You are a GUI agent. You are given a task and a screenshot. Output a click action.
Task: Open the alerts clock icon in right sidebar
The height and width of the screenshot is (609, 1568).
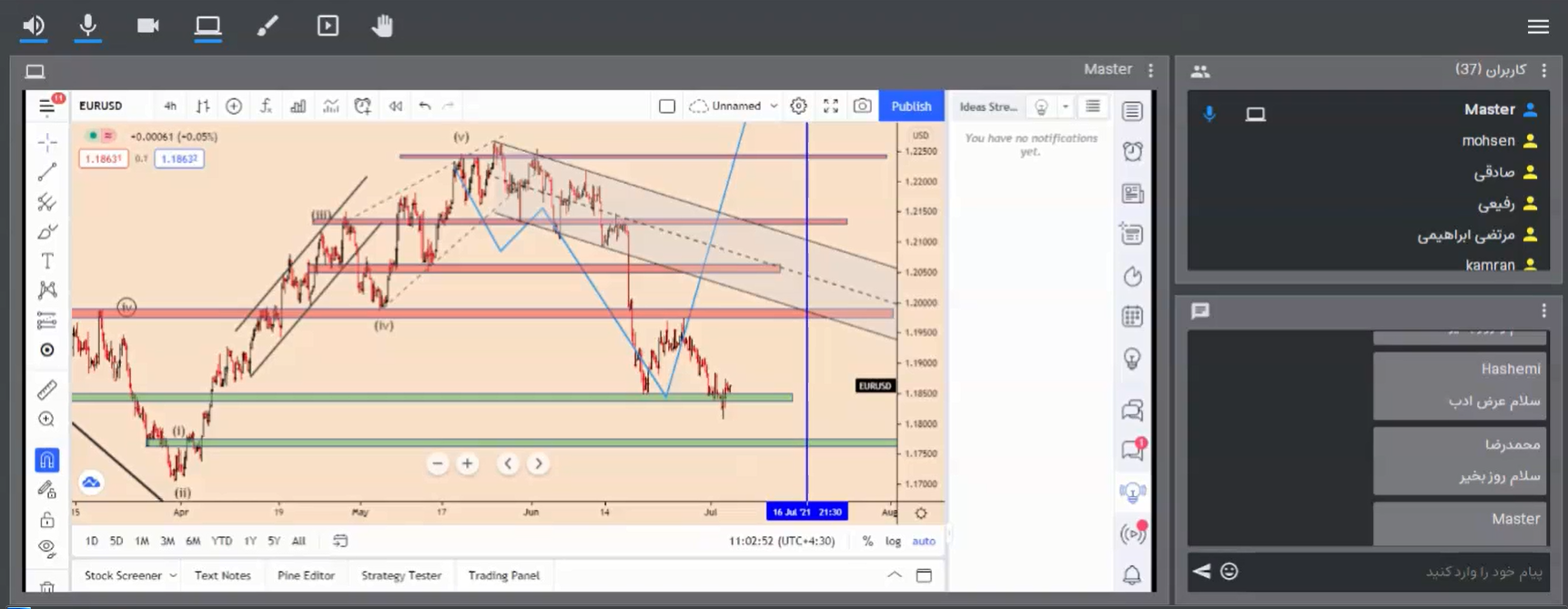[x=1132, y=151]
